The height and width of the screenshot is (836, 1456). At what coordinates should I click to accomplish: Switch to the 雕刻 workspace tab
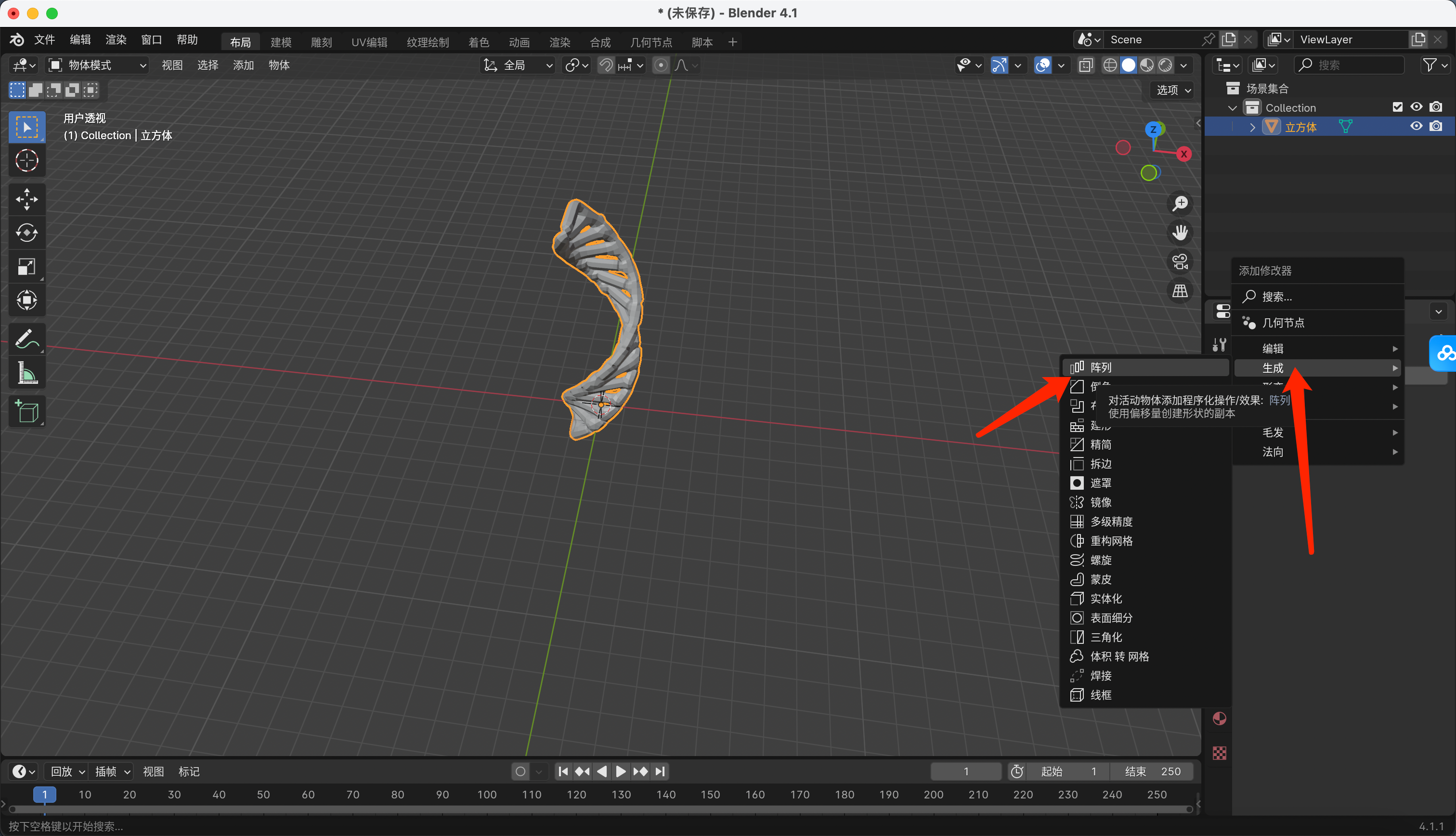click(321, 42)
